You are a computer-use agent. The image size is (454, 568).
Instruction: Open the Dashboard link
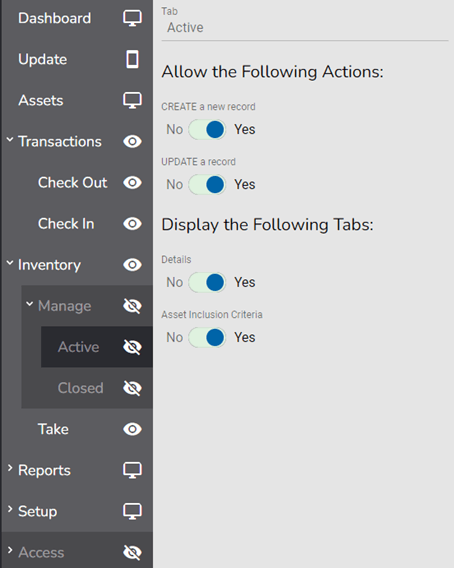coord(54,18)
